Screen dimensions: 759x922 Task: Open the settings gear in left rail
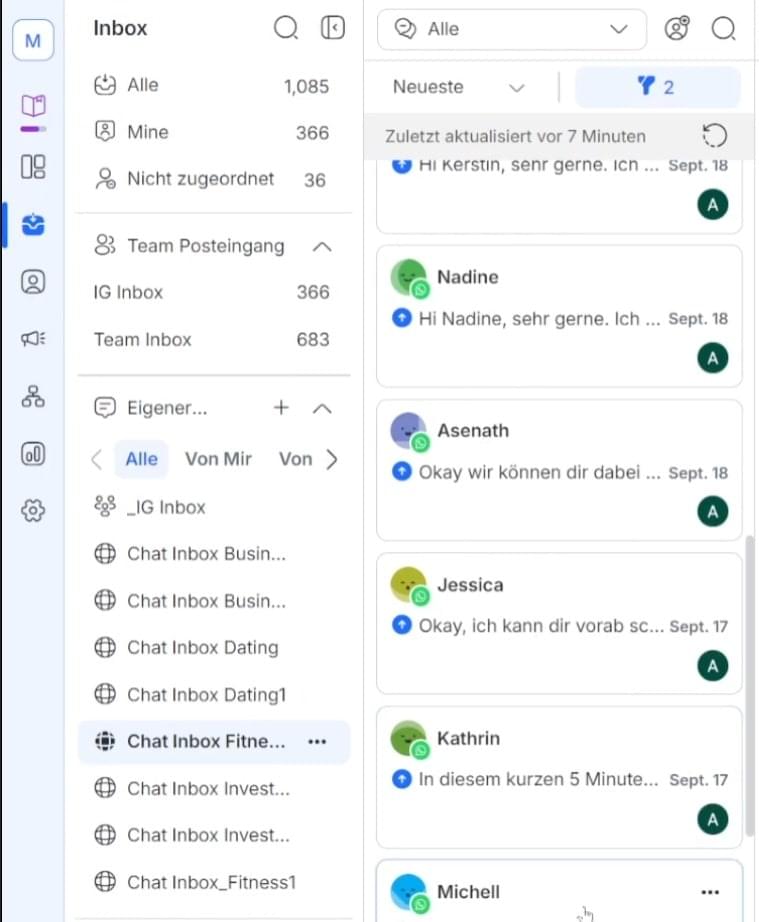pyautogui.click(x=33, y=511)
